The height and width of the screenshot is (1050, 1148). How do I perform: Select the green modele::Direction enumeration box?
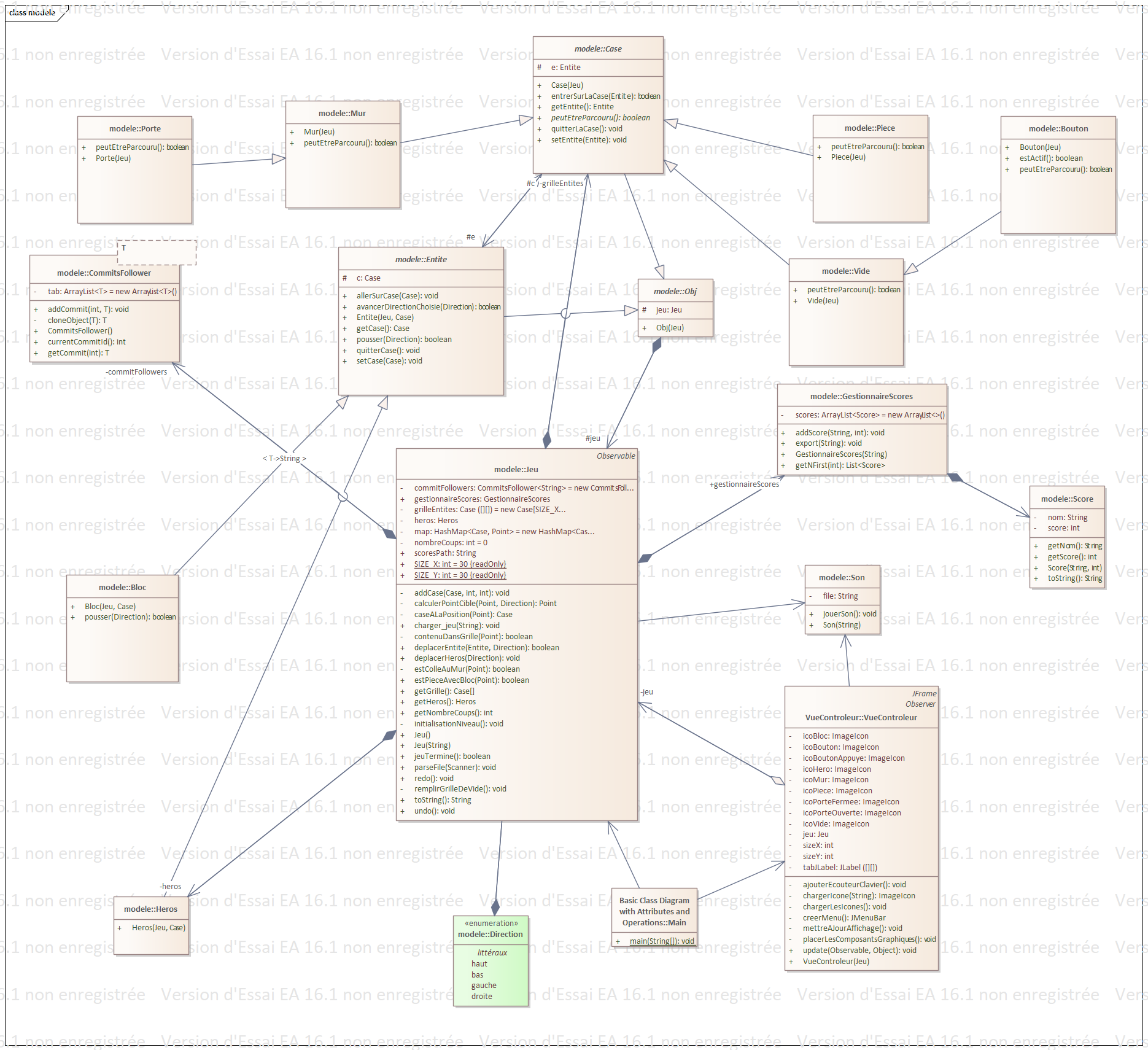click(x=491, y=960)
